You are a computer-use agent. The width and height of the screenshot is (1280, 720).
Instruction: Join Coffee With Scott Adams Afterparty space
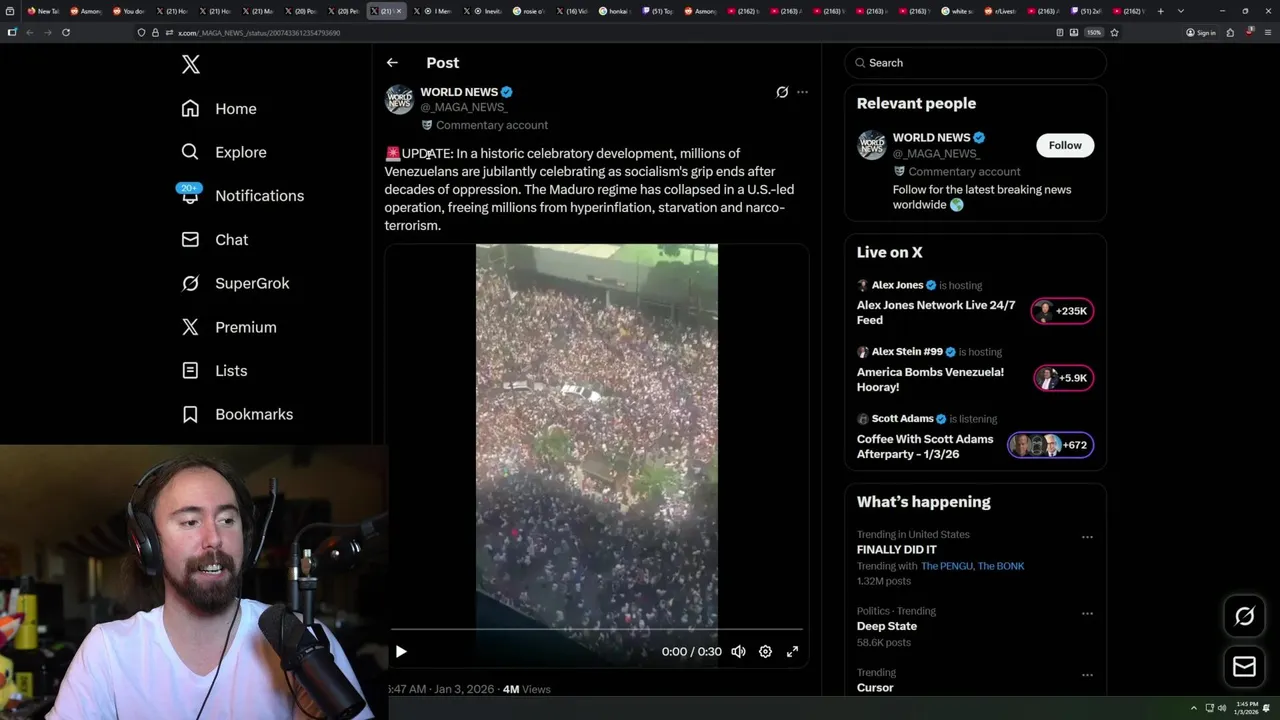pyautogui.click(x=925, y=446)
